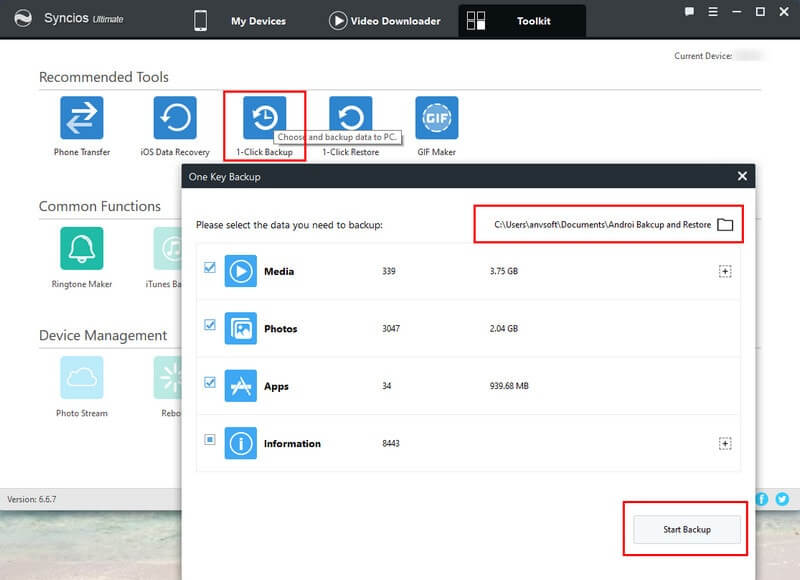
Task: Open the hamburger menu in title bar
Action: (713, 12)
